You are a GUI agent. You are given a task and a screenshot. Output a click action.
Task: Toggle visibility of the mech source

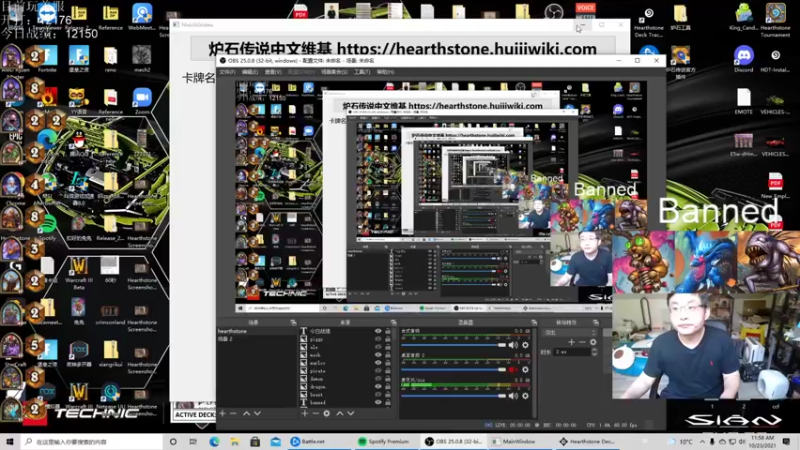click(x=378, y=355)
